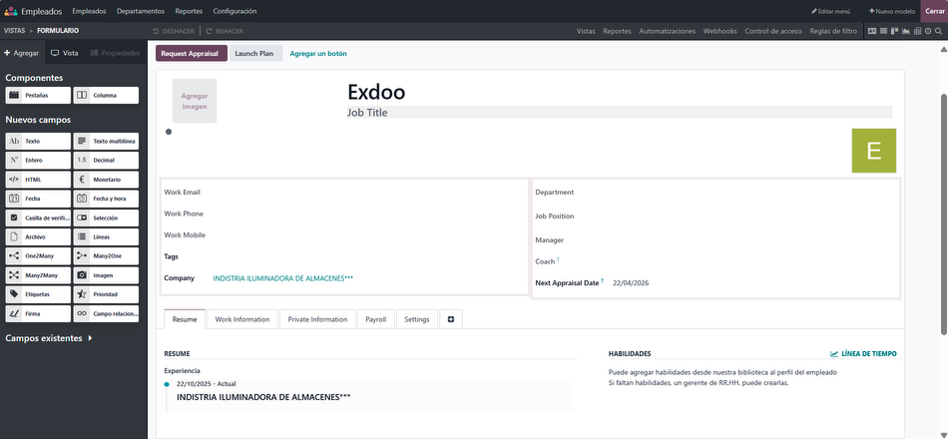This screenshot has height=439, width=948.
Task: Select the Resume tab
Action: (x=184, y=319)
